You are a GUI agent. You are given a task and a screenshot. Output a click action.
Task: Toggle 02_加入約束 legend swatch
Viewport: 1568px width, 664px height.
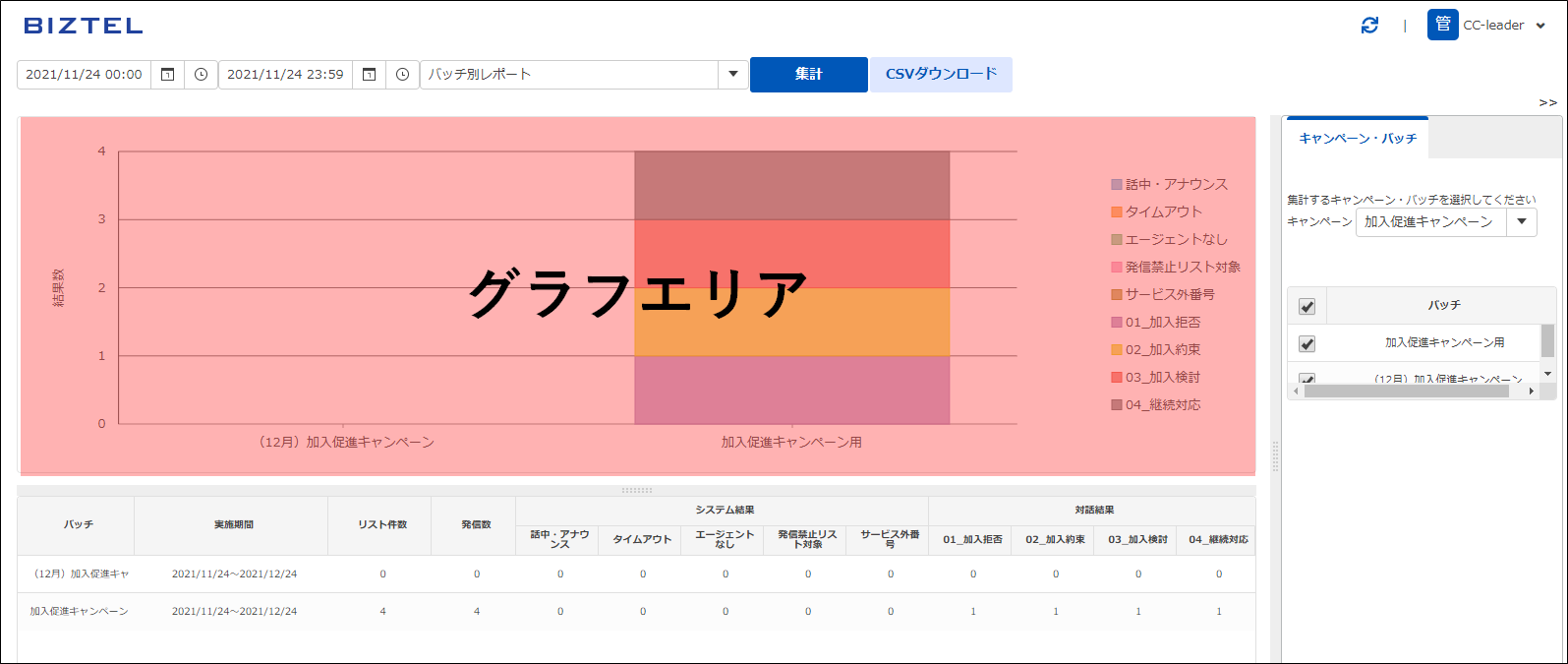pos(1117,350)
